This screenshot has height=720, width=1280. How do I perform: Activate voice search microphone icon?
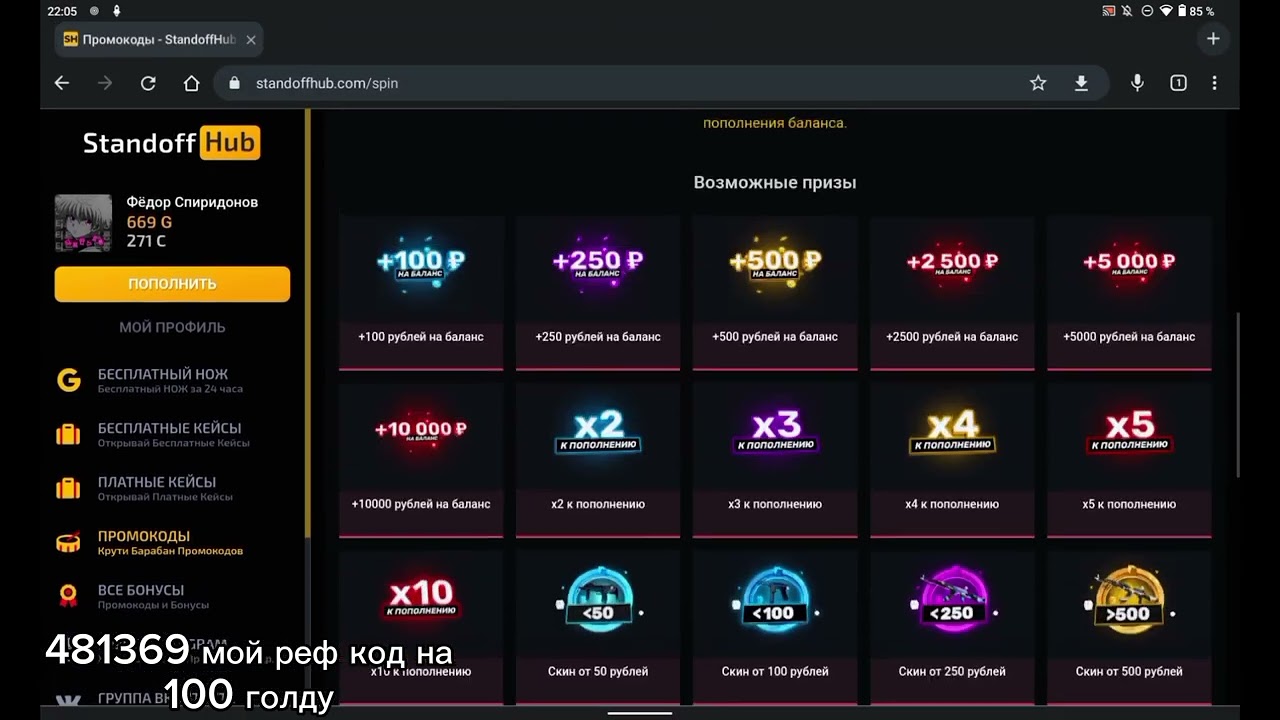(1137, 83)
